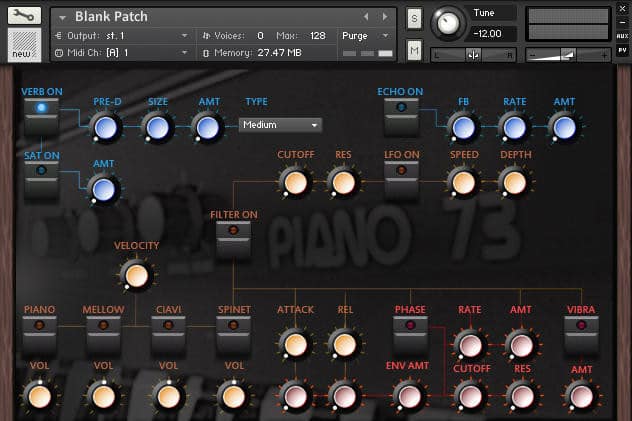Click the reverb SIZE knob
This screenshot has width=632, height=421.
[x=158, y=128]
